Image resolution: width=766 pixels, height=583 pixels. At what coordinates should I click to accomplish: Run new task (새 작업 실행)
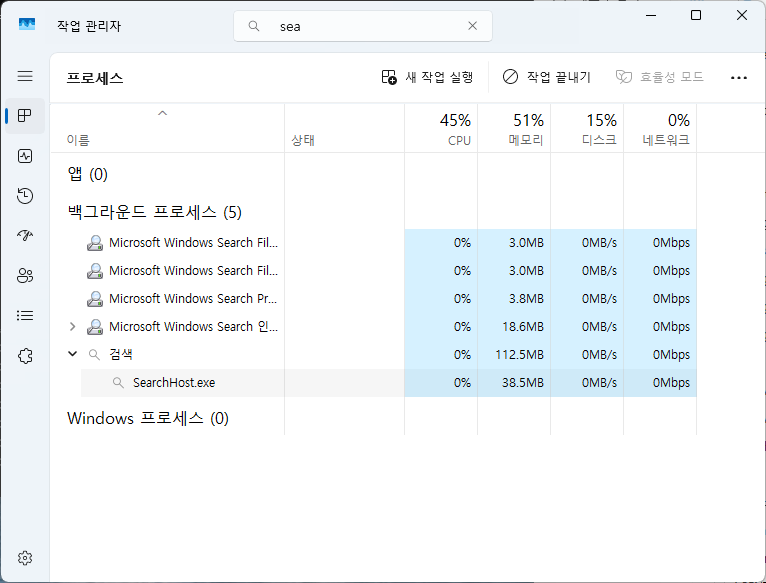pos(427,77)
